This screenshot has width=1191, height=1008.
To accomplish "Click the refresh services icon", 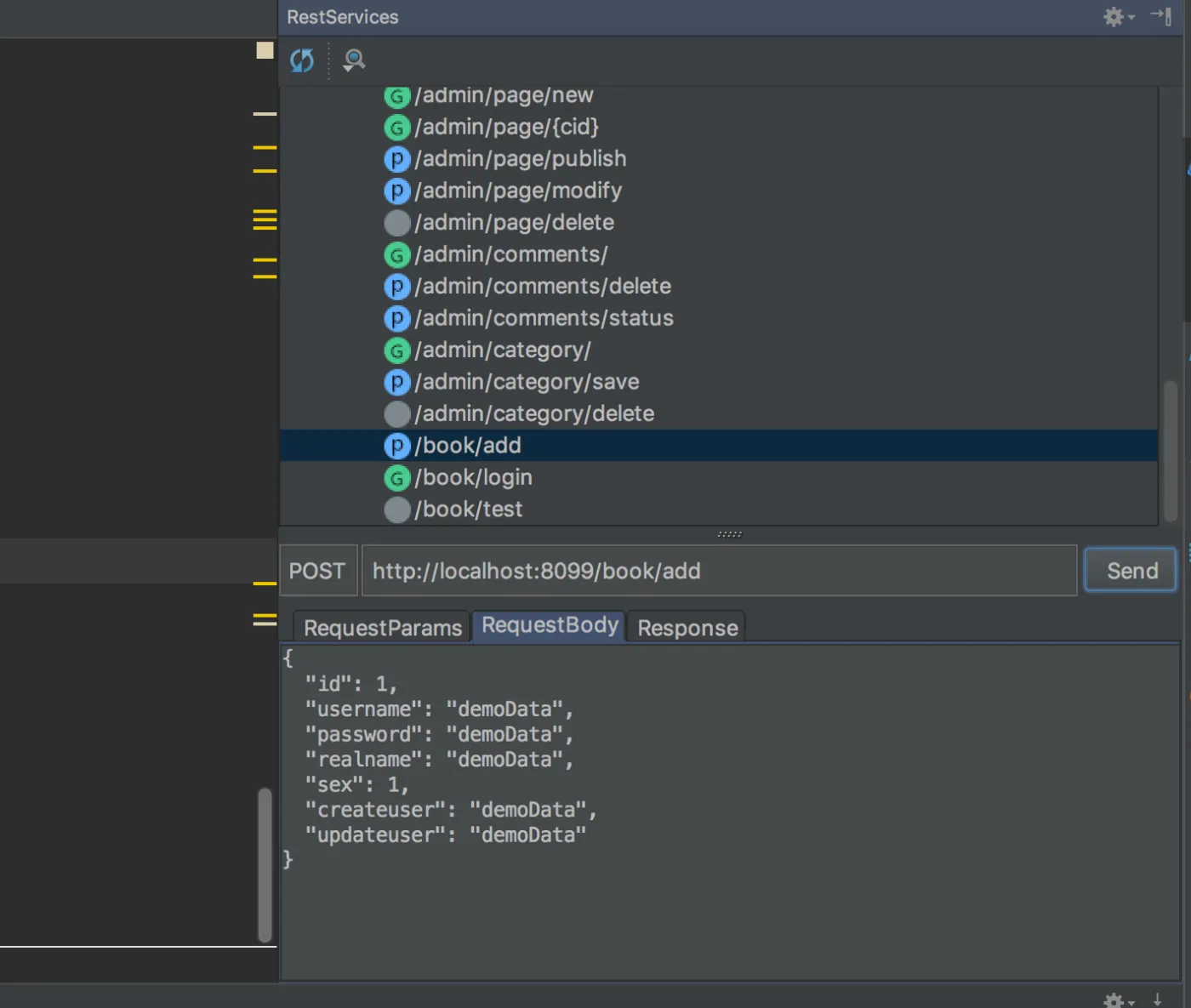I will click(302, 60).
